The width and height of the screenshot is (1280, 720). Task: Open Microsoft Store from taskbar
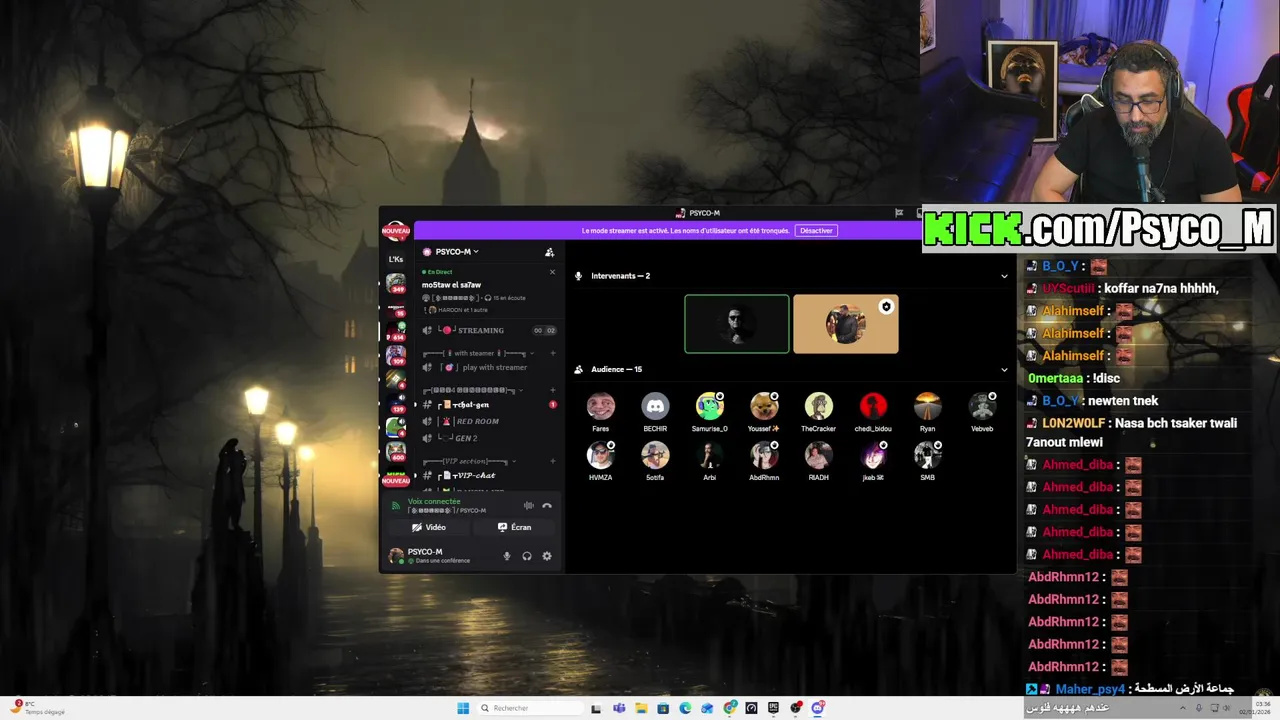(663, 708)
